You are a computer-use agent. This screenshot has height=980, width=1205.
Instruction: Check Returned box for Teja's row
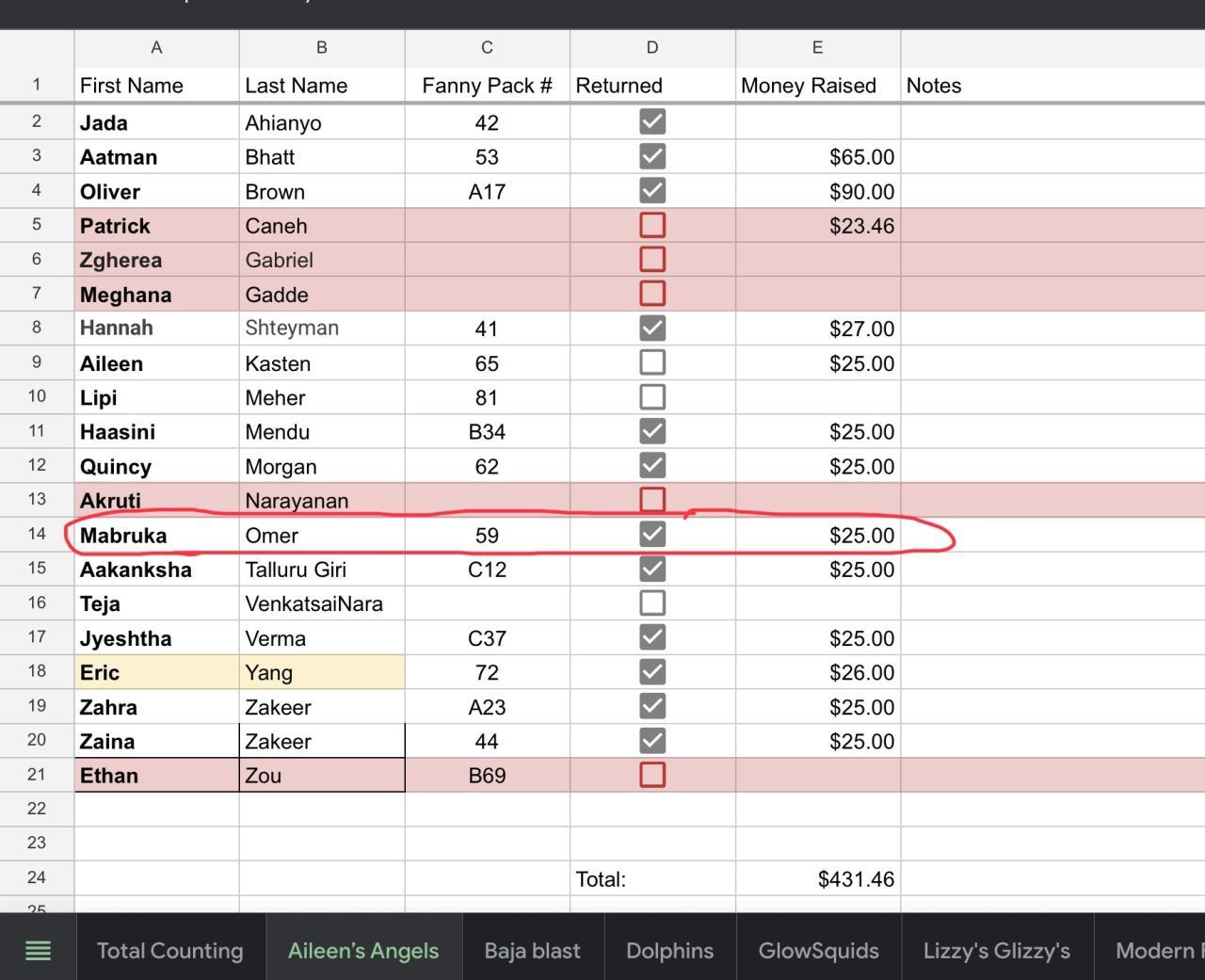(652, 603)
